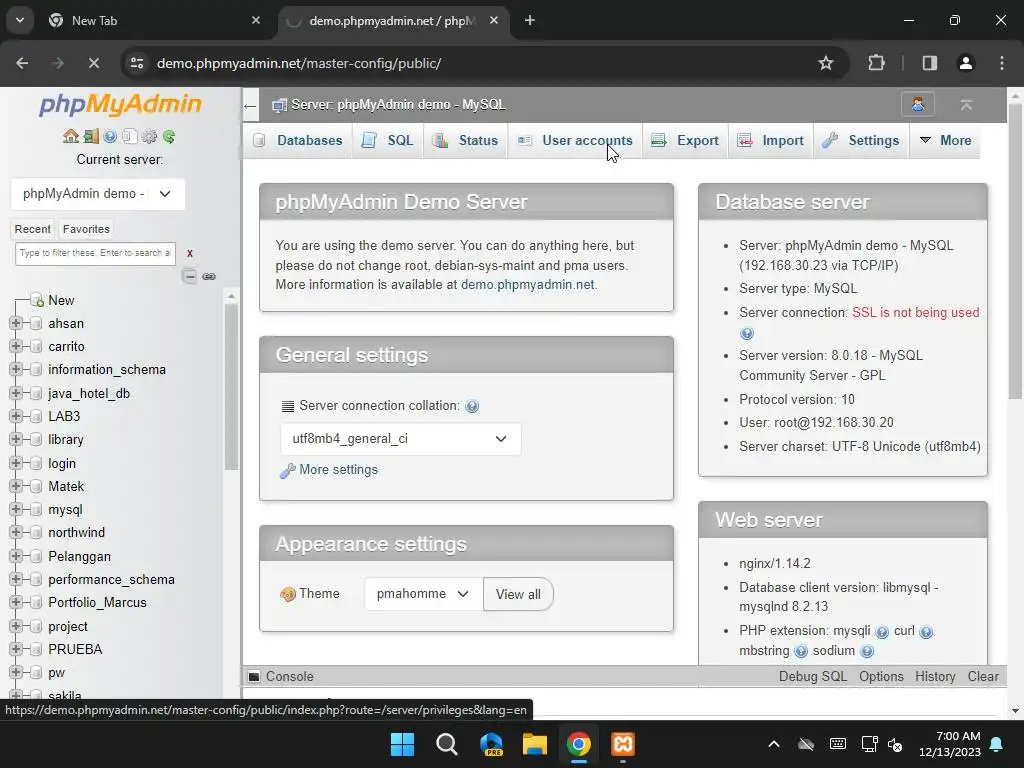Click Clear in console bar
1024x768 pixels.
[983, 677]
